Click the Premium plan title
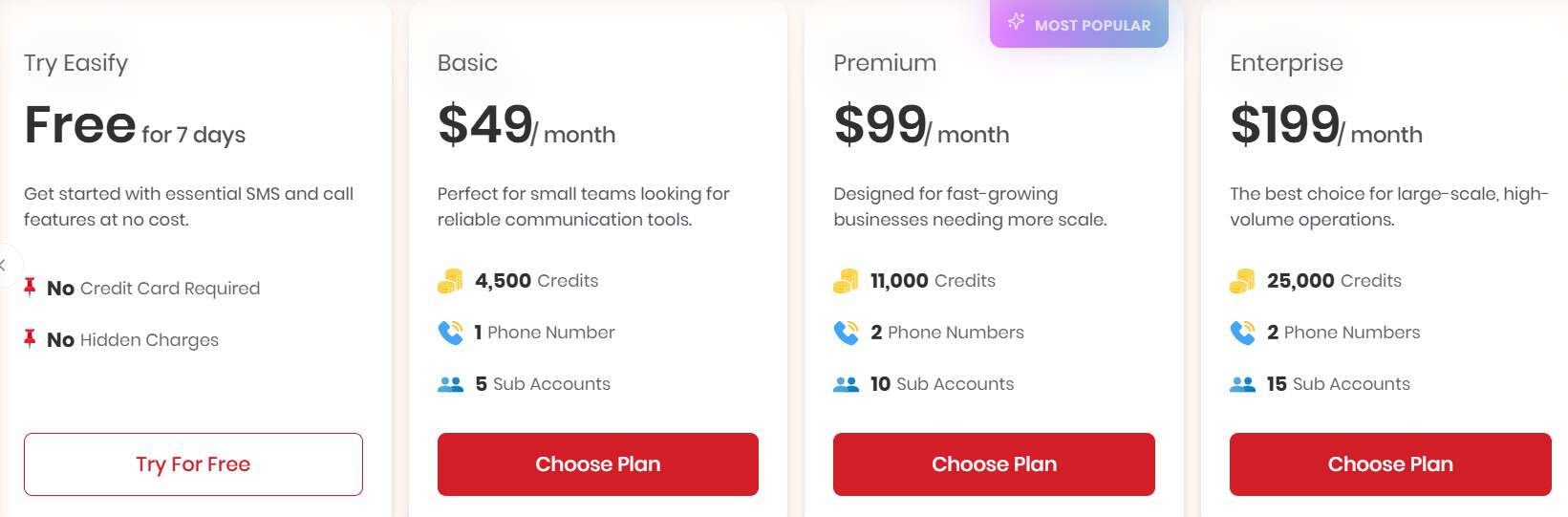This screenshot has width=1568, height=517. click(x=884, y=63)
